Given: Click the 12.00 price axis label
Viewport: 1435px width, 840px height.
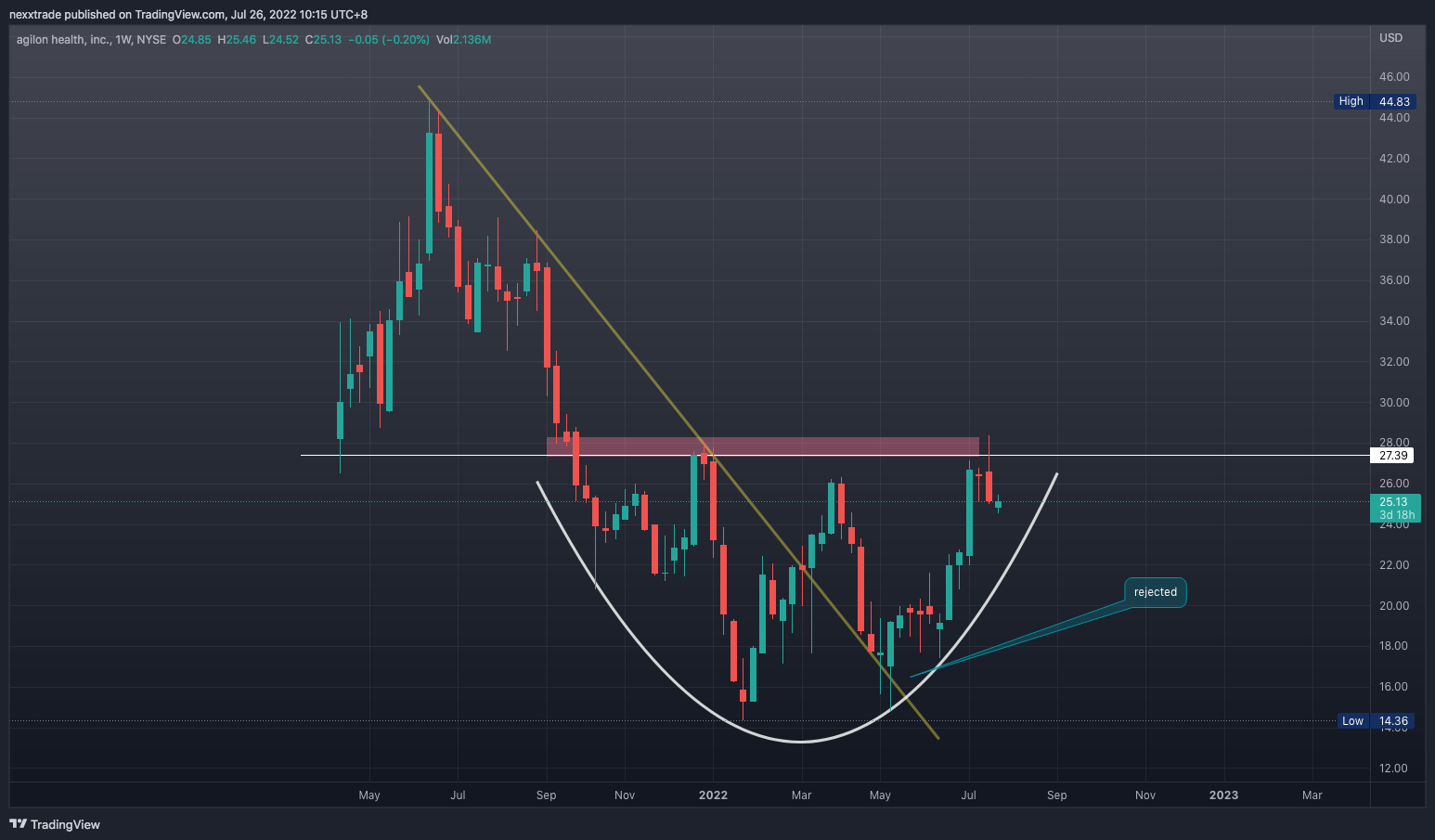Looking at the screenshot, I should point(1394,769).
